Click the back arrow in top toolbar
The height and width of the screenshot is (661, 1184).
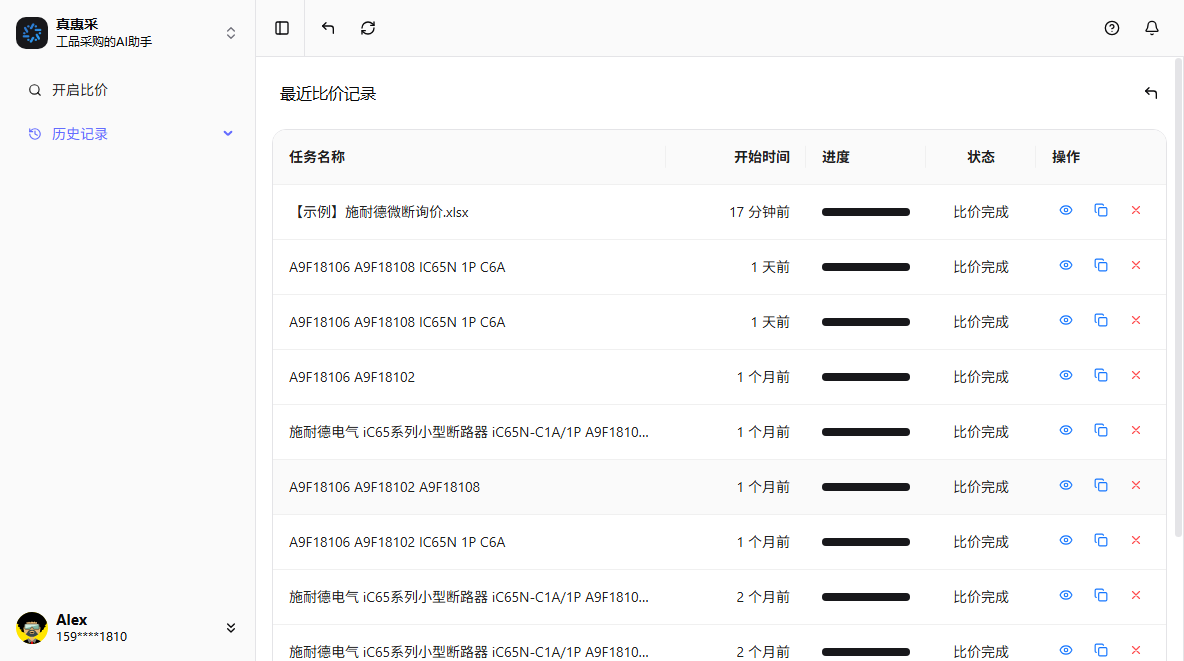click(x=328, y=28)
